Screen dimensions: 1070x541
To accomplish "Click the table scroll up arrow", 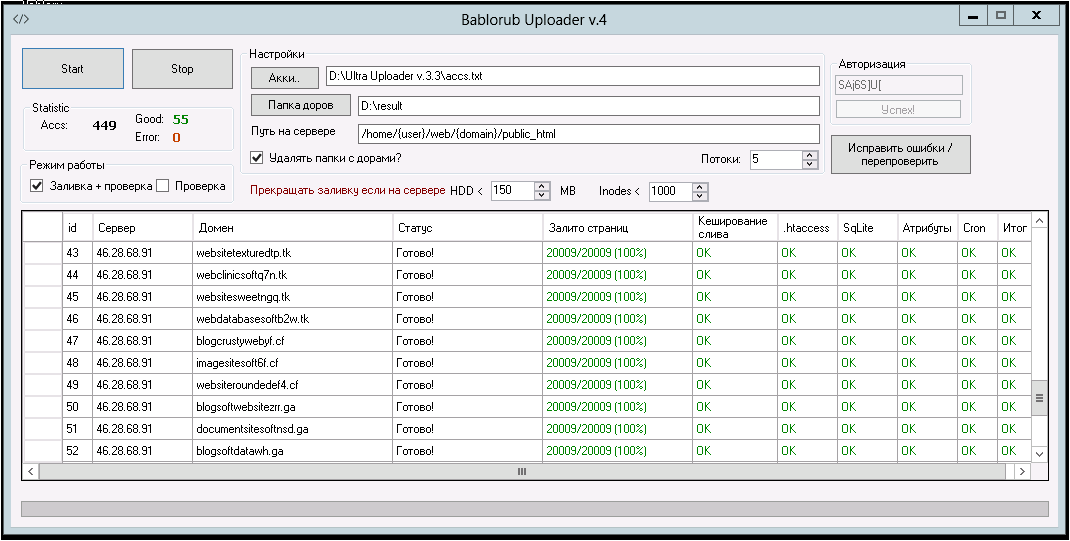I will (x=1039, y=221).
